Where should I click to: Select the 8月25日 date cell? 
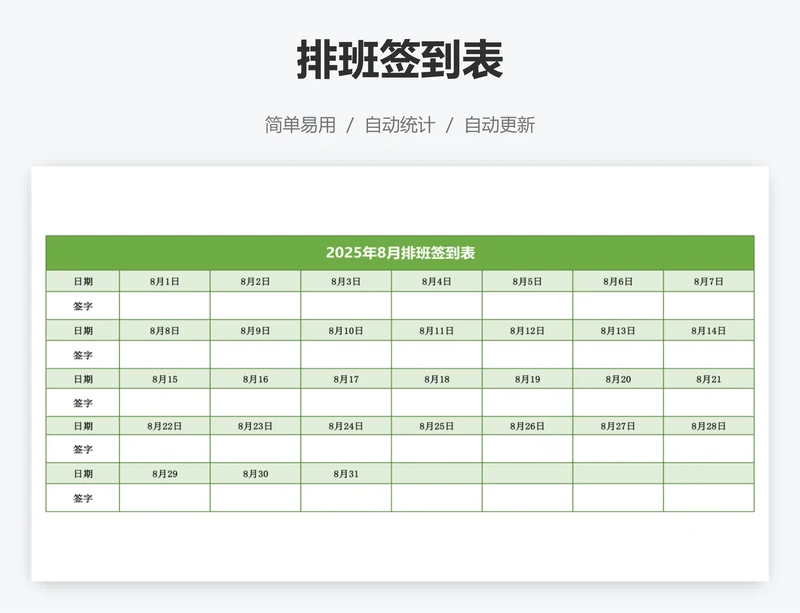pyautogui.click(x=437, y=426)
